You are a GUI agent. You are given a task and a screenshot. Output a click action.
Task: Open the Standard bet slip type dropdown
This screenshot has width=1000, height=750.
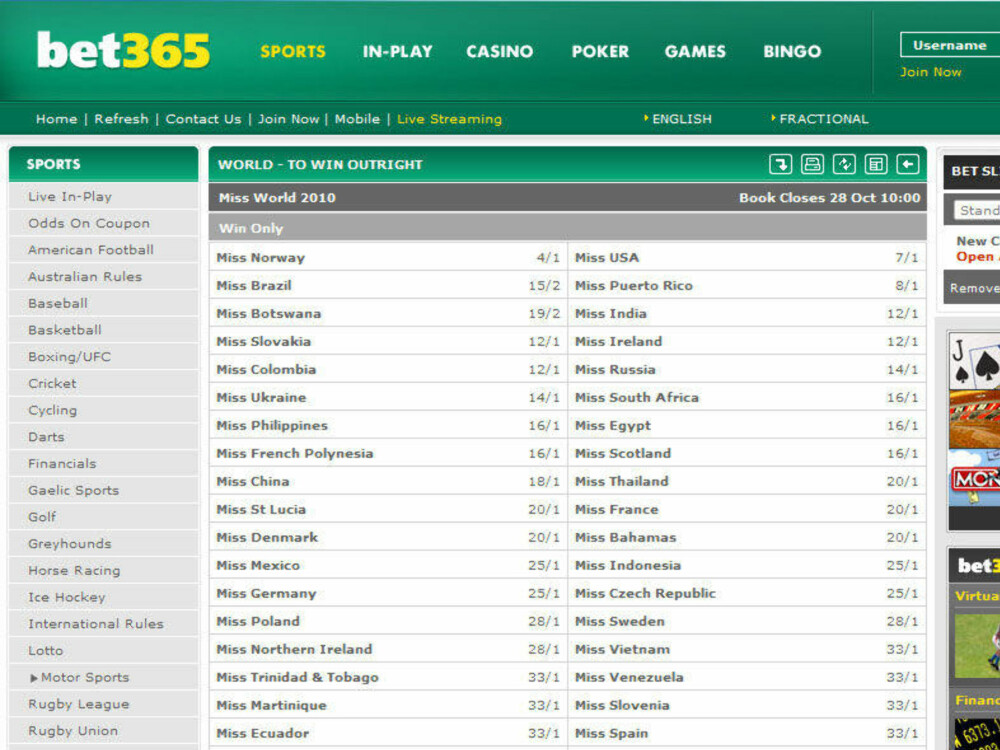pos(976,210)
